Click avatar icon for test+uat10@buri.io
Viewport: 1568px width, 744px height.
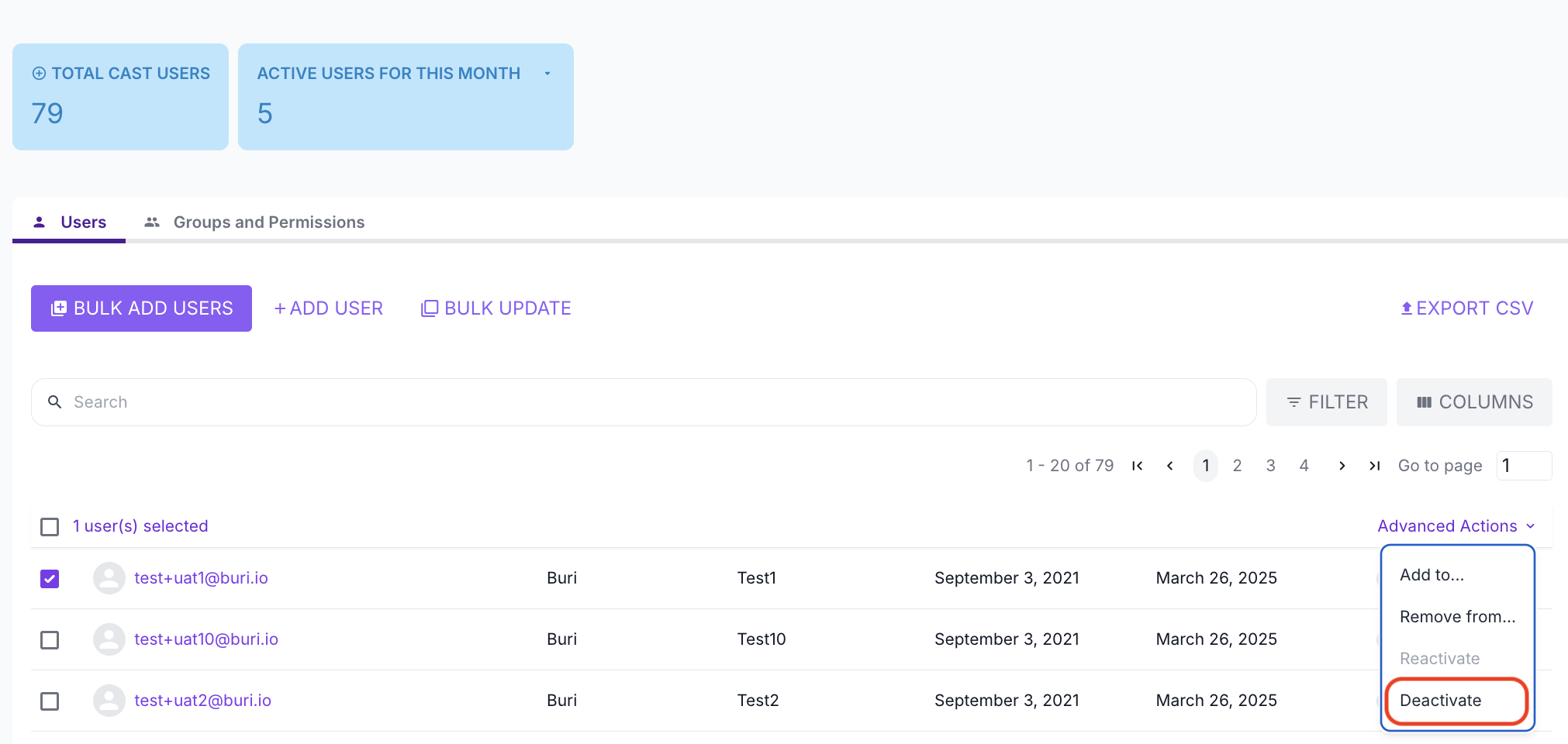click(x=109, y=639)
